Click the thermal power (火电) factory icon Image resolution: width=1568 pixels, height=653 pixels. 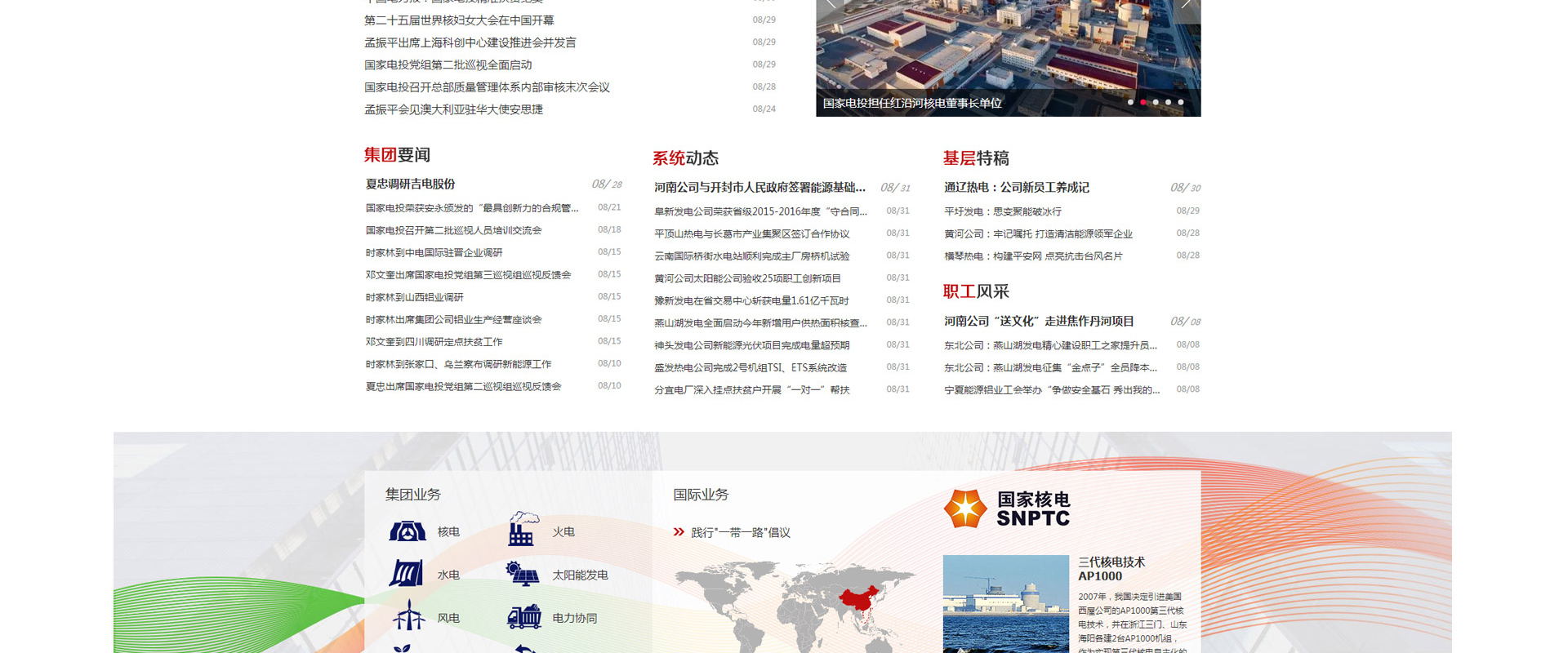(x=523, y=530)
